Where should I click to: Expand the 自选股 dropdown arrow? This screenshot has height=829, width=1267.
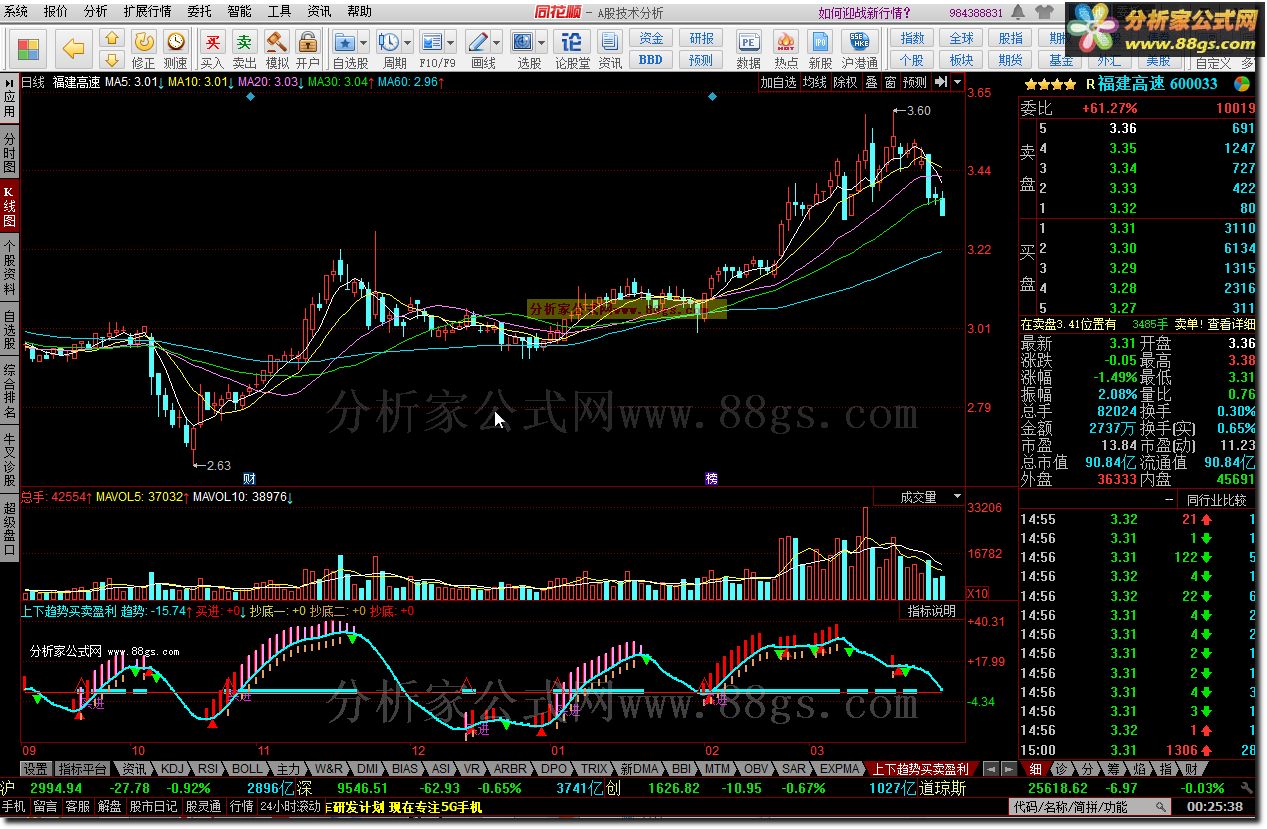[364, 42]
